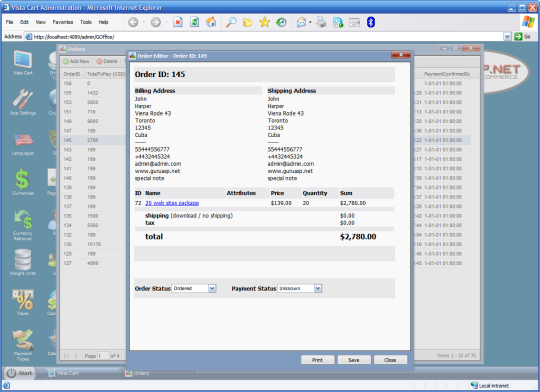Open the Edit menu
Image resolution: width=540 pixels, height=392 pixels.
tap(24, 22)
